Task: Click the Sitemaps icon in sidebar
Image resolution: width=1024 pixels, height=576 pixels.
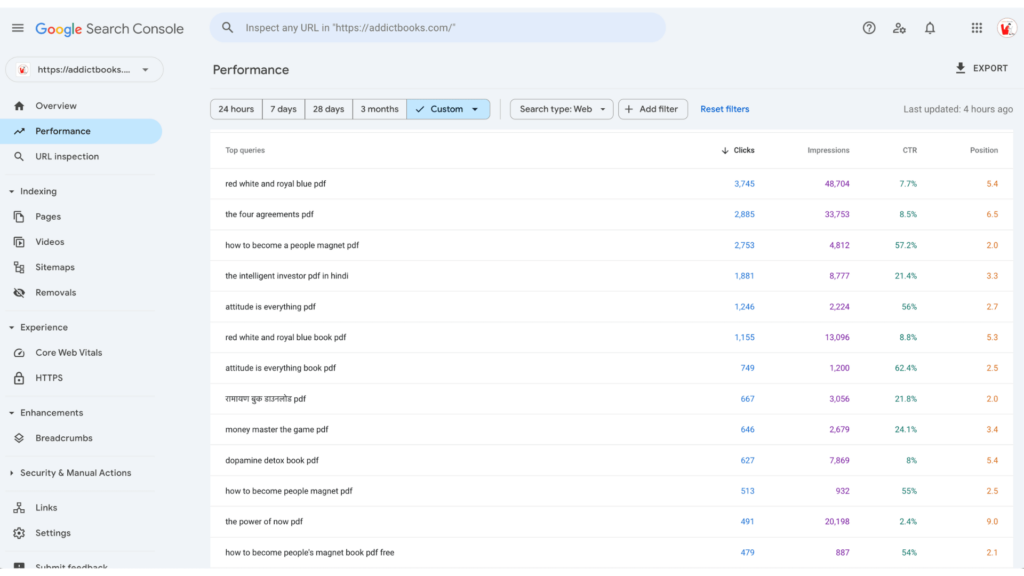Action: pos(19,268)
